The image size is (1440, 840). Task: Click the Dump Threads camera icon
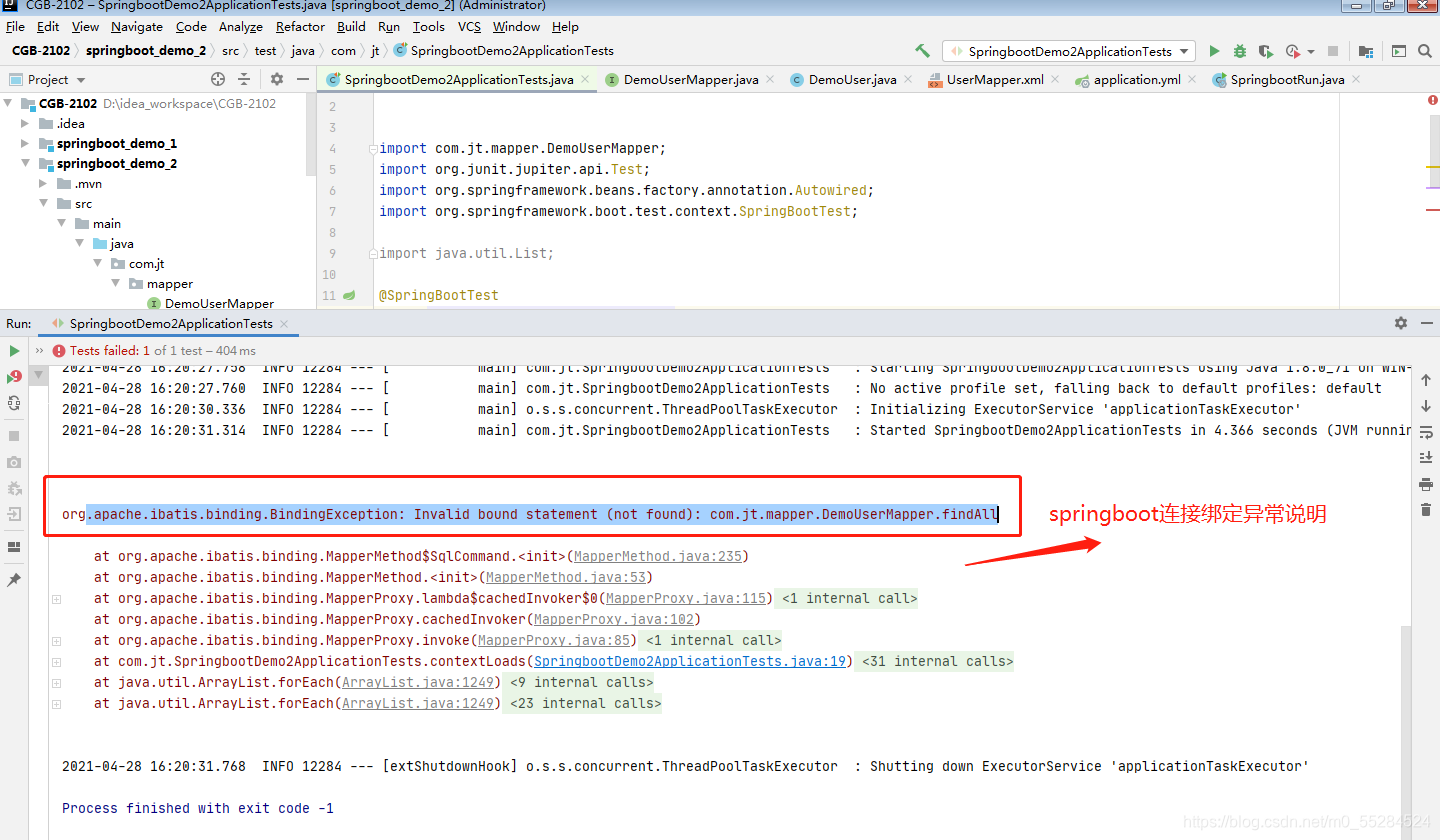[14, 462]
